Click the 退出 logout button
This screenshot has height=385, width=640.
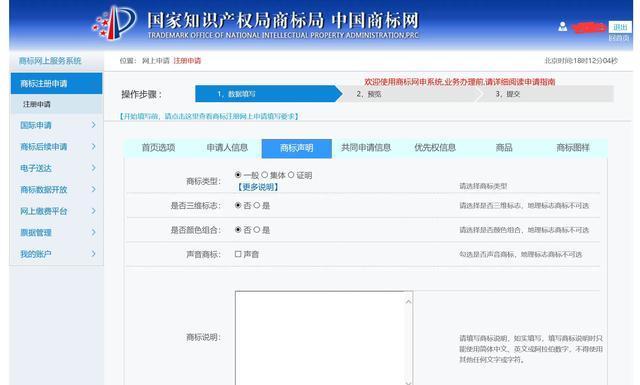(620, 27)
